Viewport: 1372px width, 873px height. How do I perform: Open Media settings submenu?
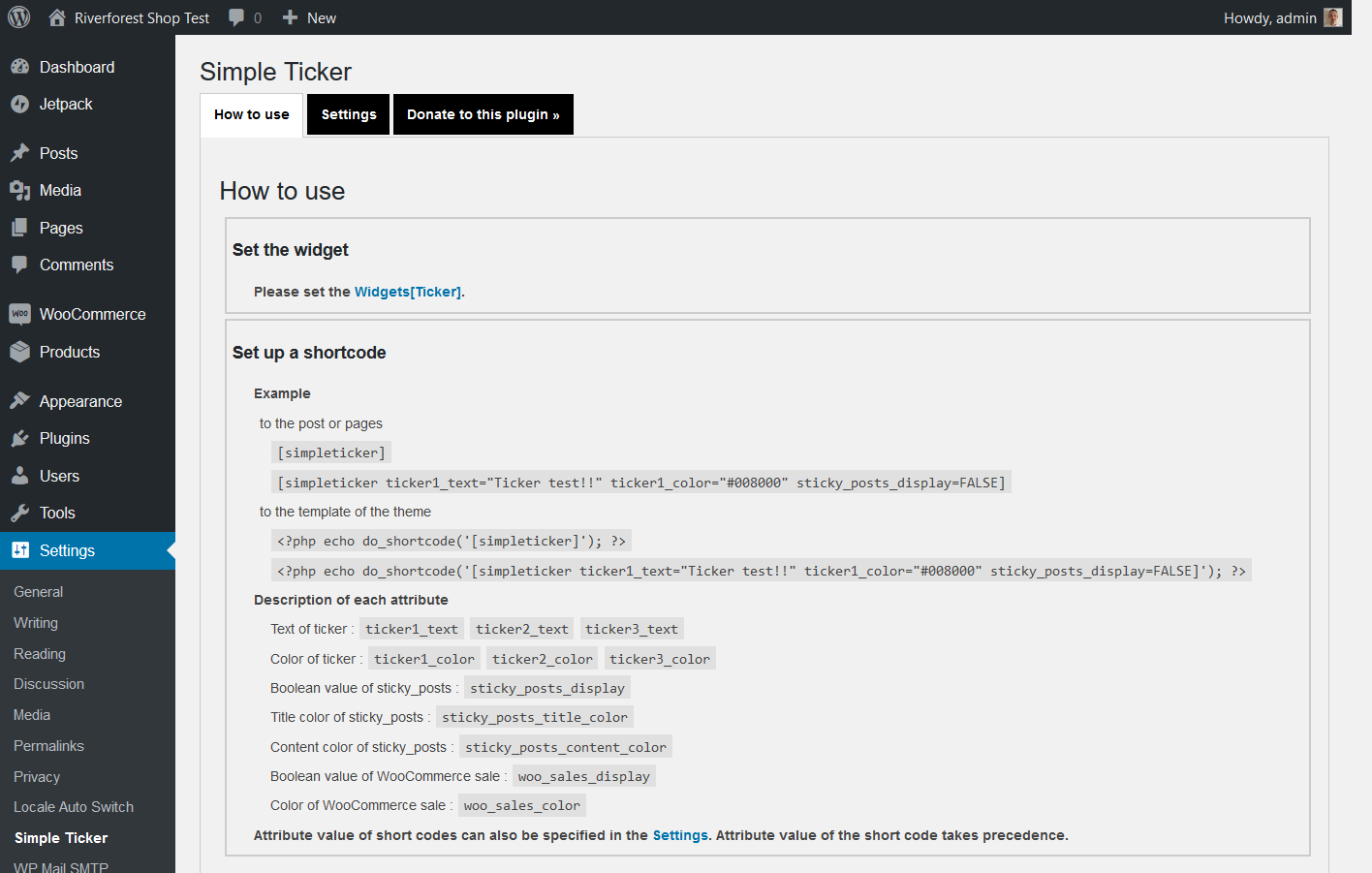pos(32,715)
